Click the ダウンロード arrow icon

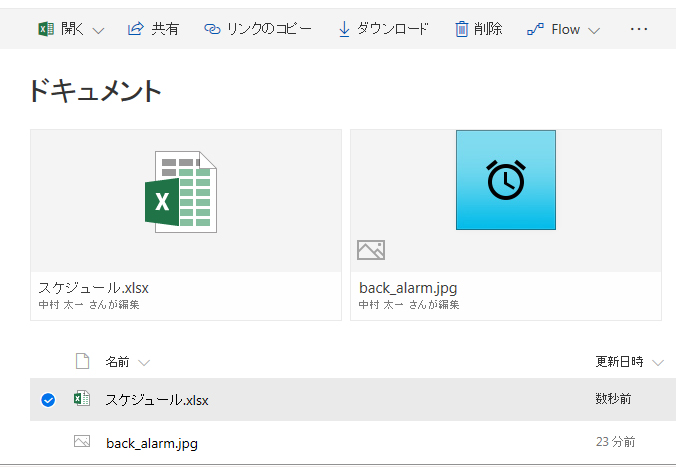click(x=344, y=29)
